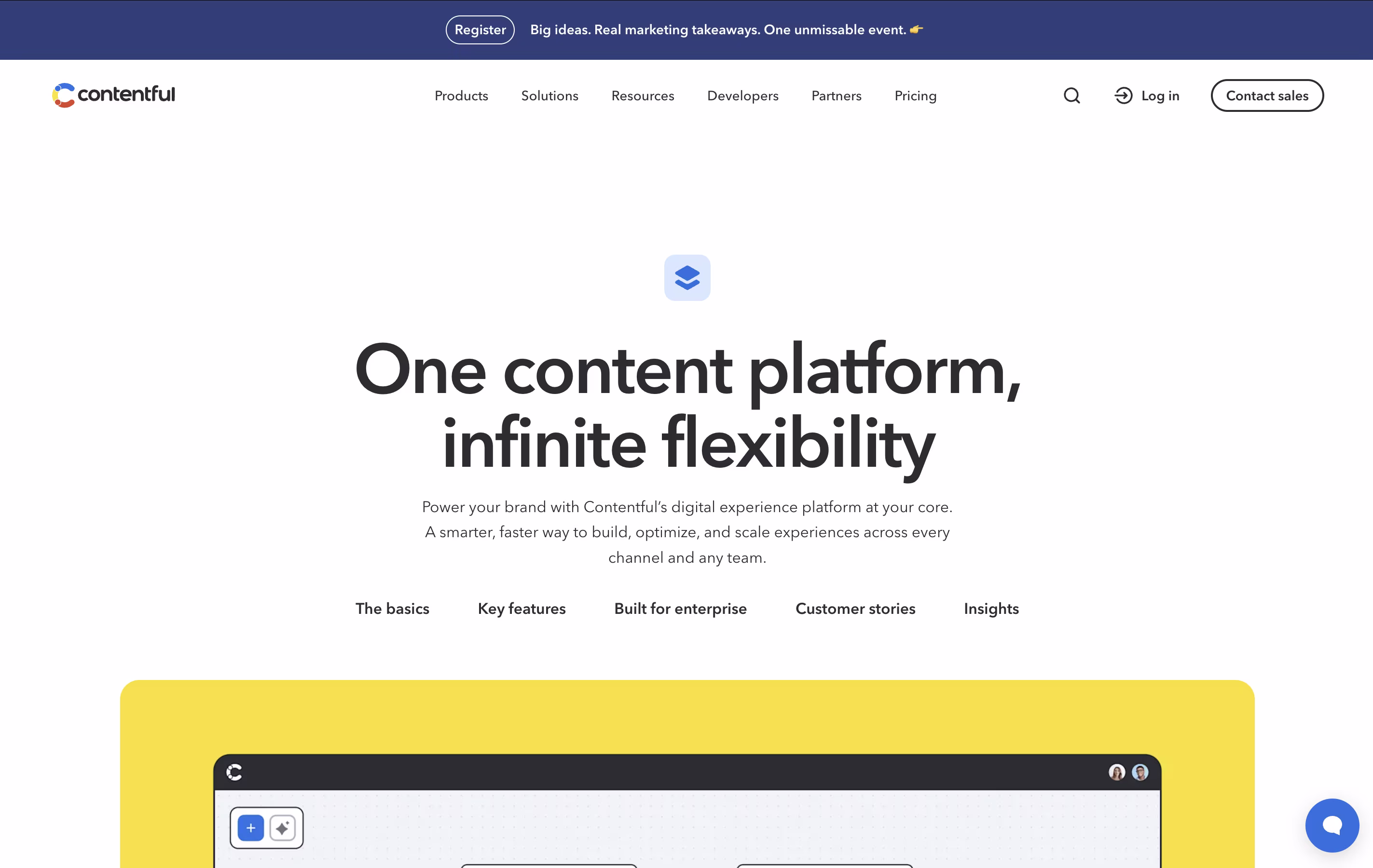Jump to Insights section
Image resolution: width=1373 pixels, height=868 pixels.
tap(991, 609)
